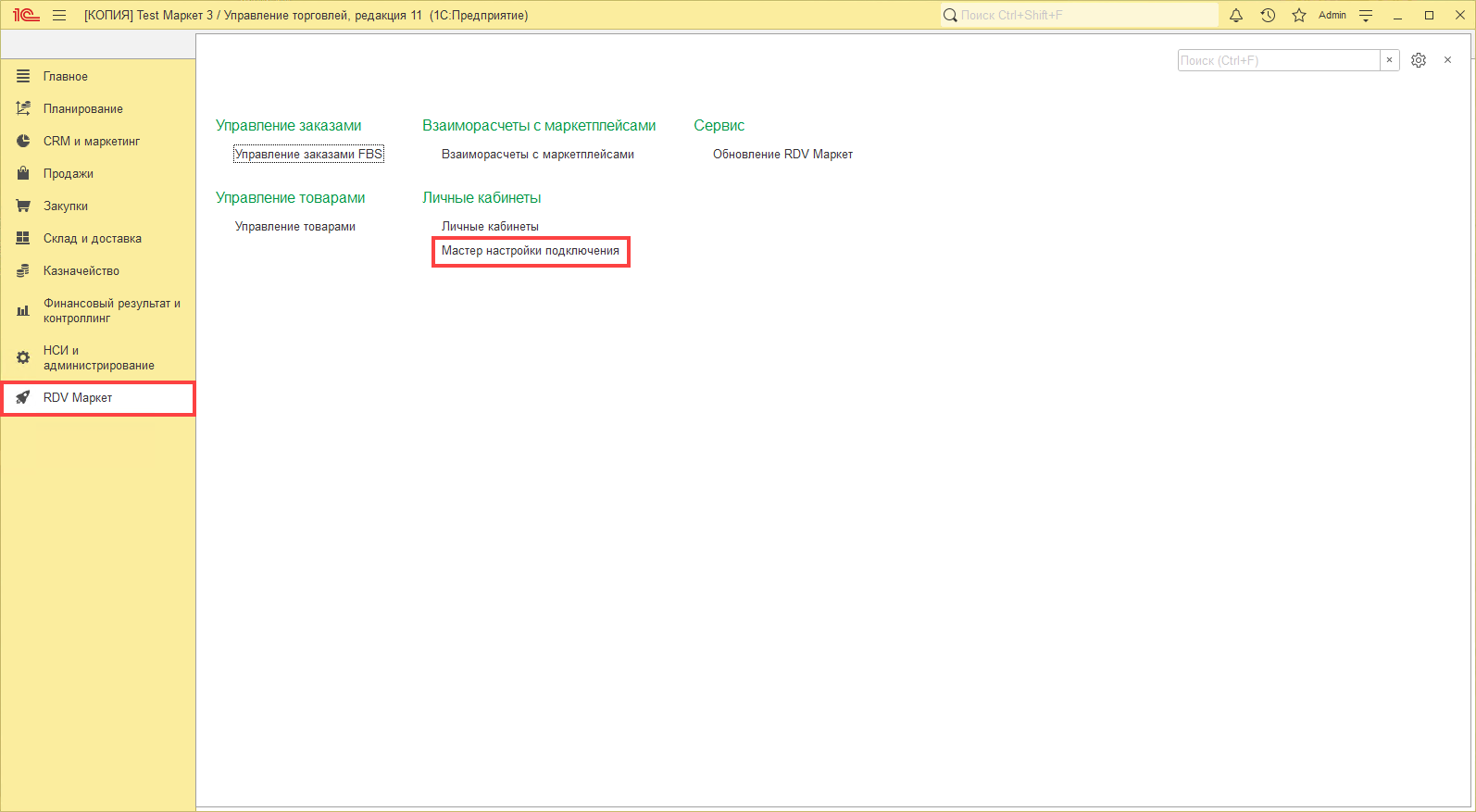Image resolution: width=1476 pixels, height=812 pixels.
Task: Click Финансовый результат bar chart icon
Action: pos(23,311)
